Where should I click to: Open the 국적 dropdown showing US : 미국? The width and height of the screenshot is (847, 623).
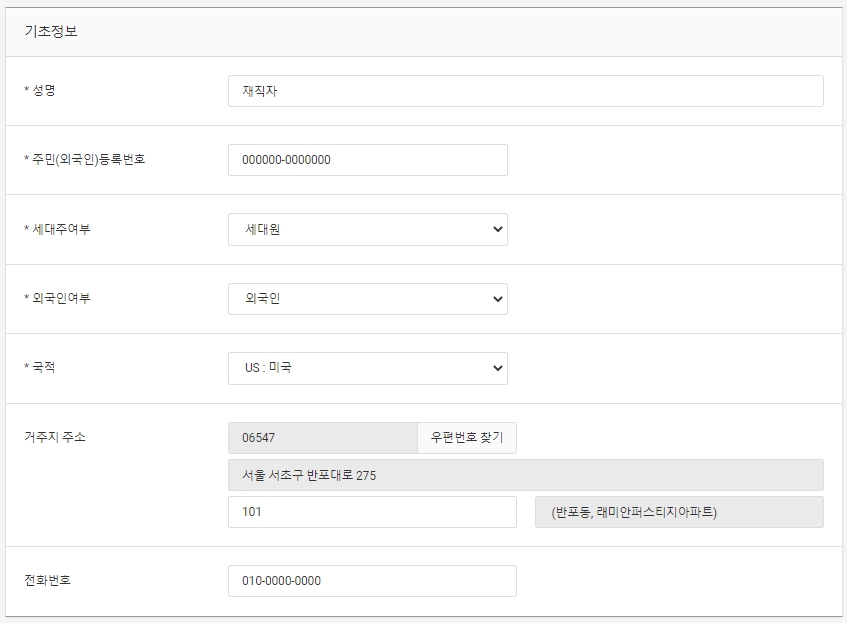tap(368, 369)
